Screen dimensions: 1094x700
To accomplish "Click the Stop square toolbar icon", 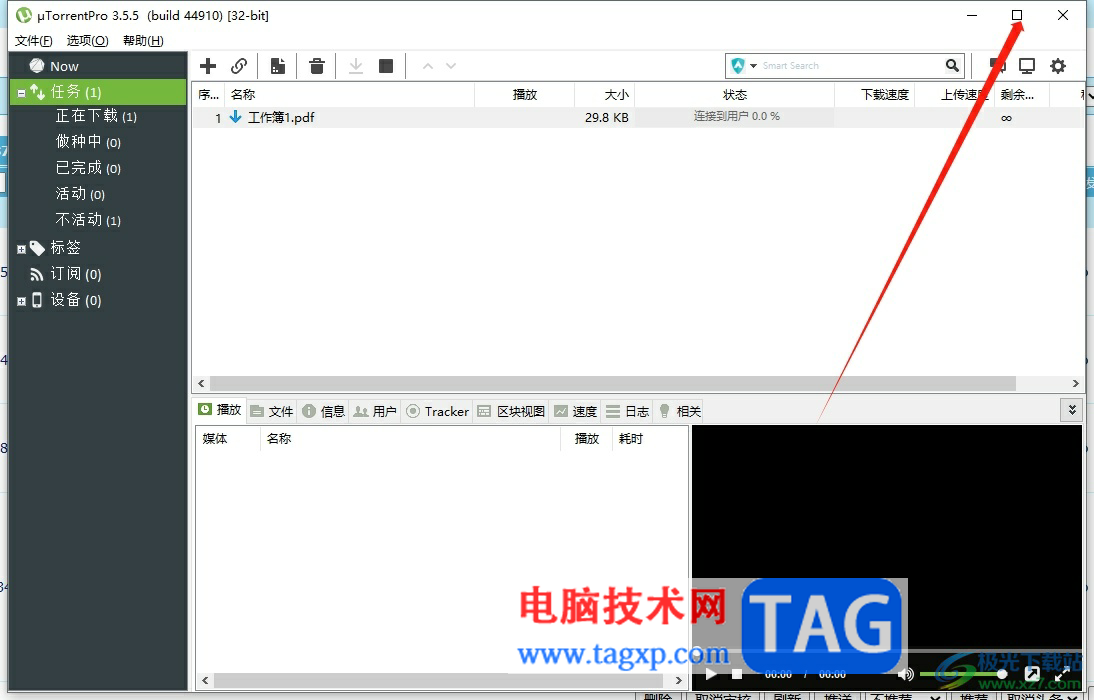I will (386, 66).
